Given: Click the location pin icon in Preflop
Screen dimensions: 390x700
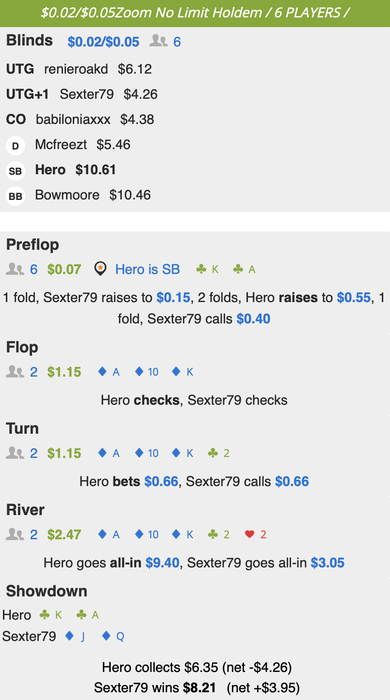Looking at the screenshot, I should point(101,269).
